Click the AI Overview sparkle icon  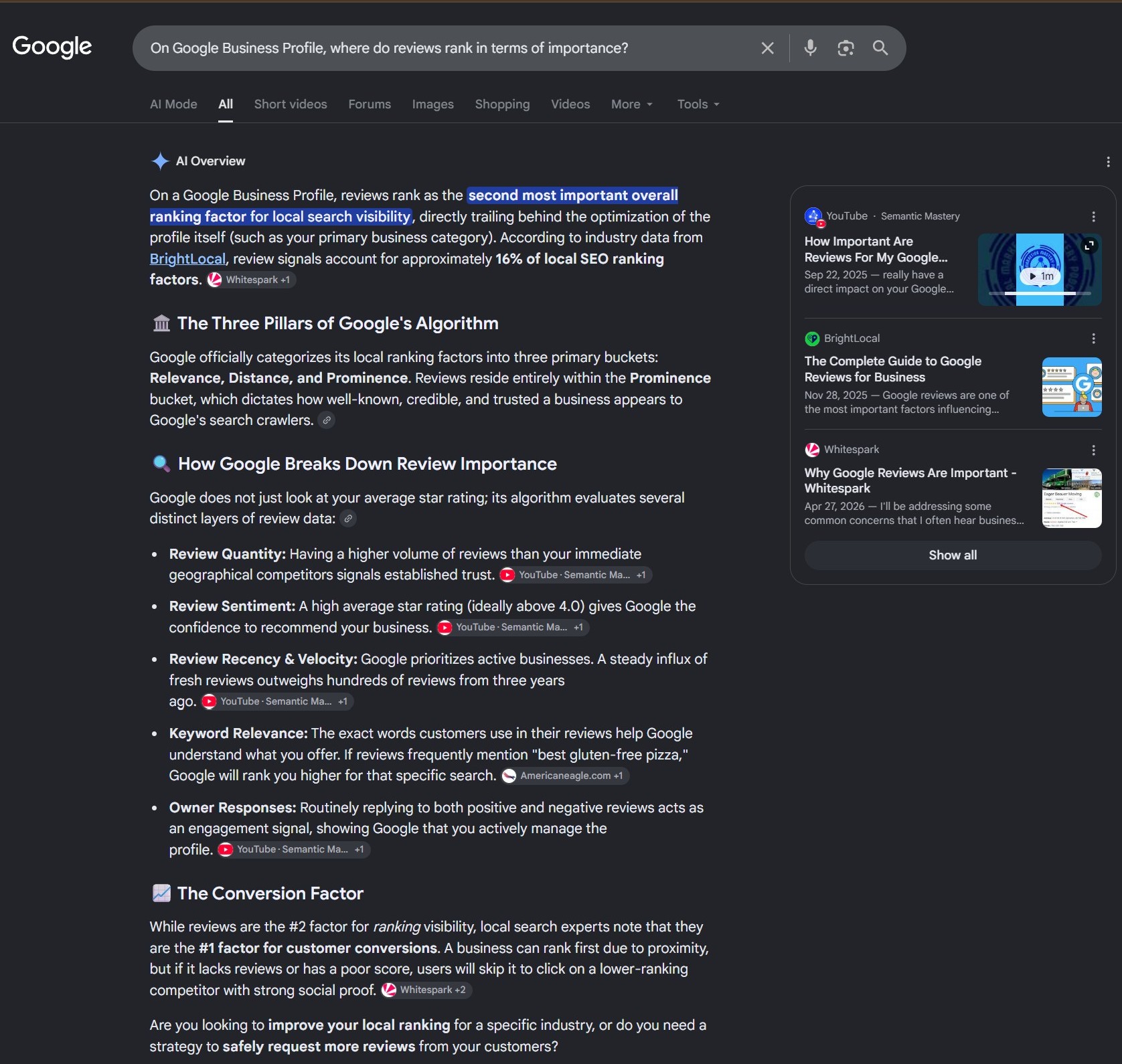(x=160, y=161)
